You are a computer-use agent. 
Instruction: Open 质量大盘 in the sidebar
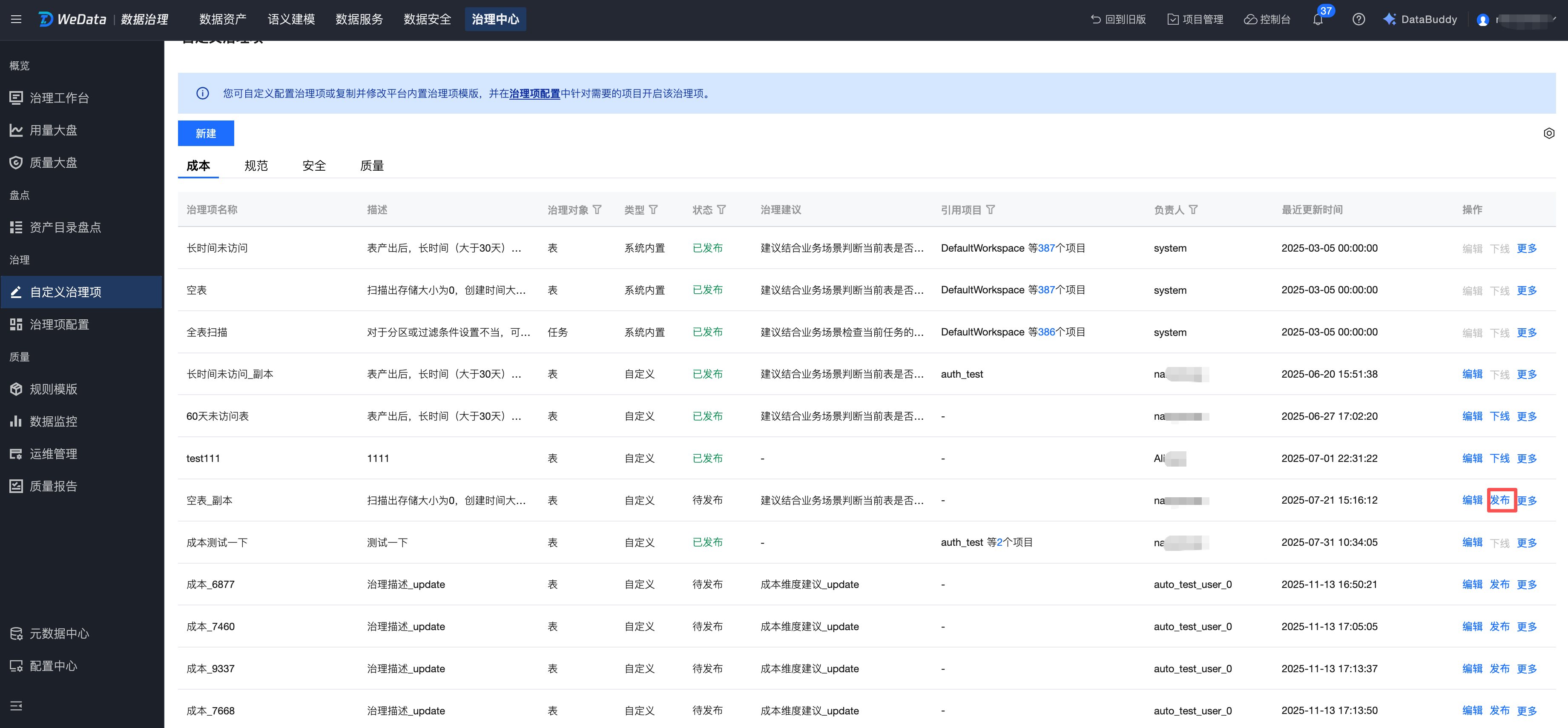pos(53,163)
